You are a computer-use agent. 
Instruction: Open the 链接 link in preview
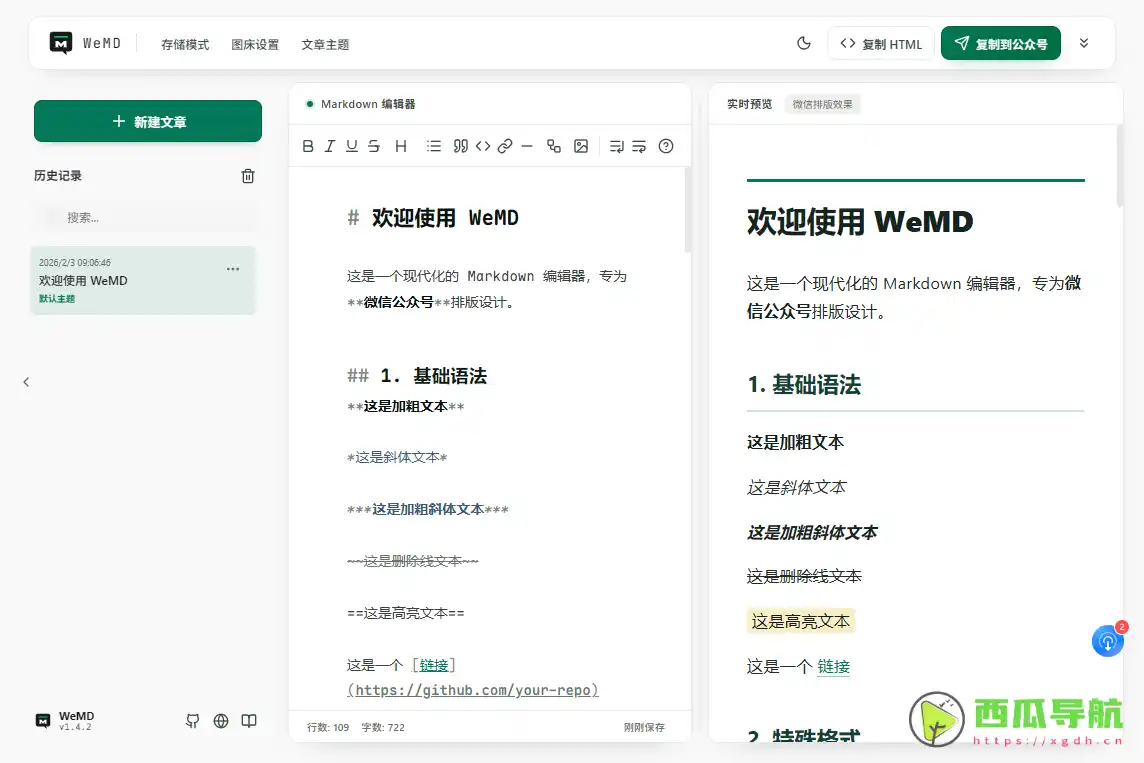(833, 667)
